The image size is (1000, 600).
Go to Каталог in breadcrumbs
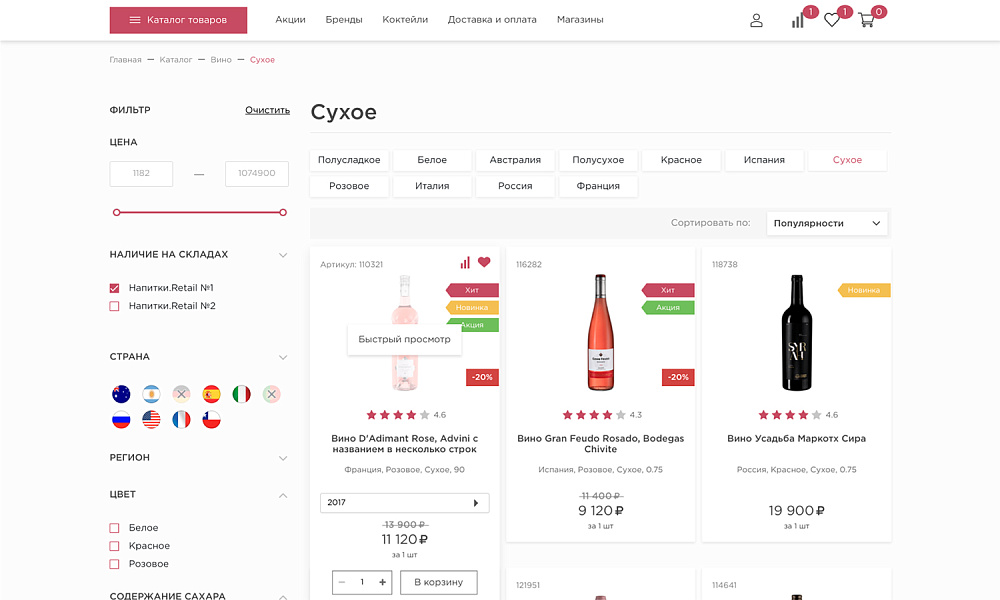point(175,60)
